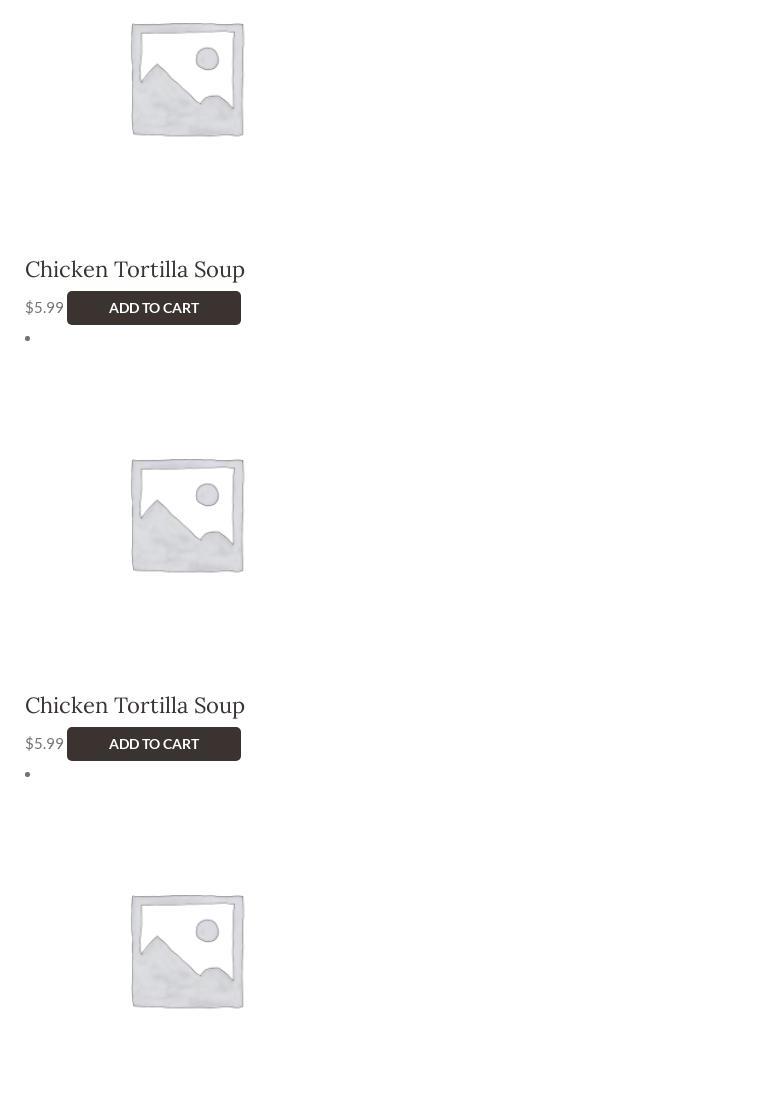
Task: Click the word Tortilla in the first title
Action: pyautogui.click(x=151, y=270)
